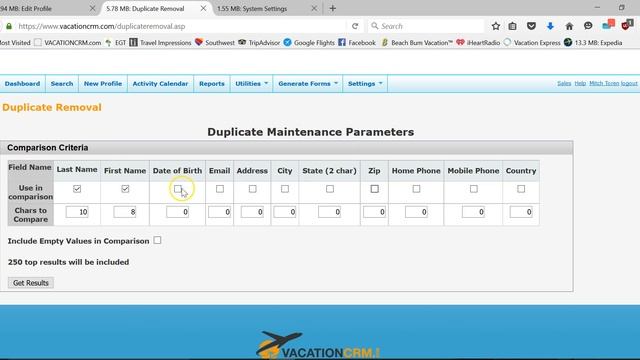Open the Activity Calendar menu item
The width and height of the screenshot is (640, 360).
(160, 84)
